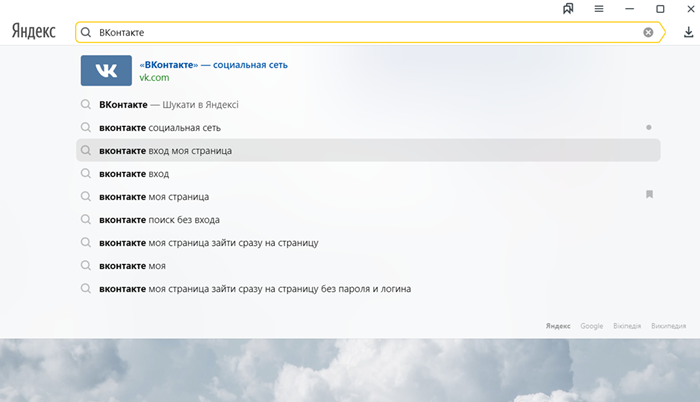Select suggestion "вконтакте поиск без входа"

[x=368, y=220]
